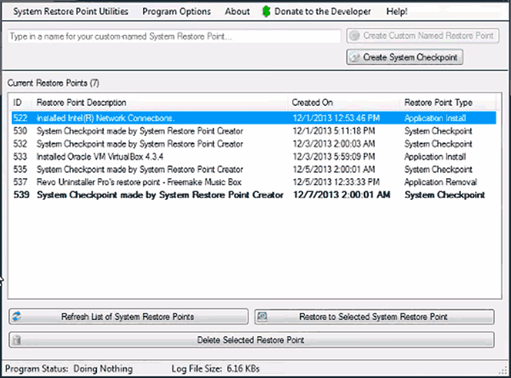The image size is (511, 378).
Task: Click the date 12/1/2013 5:11:18 PM
Action: 334,131
